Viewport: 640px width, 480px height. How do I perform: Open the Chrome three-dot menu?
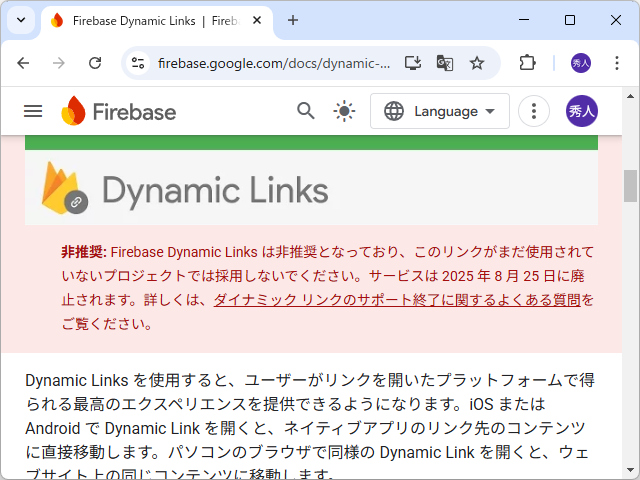(617, 63)
